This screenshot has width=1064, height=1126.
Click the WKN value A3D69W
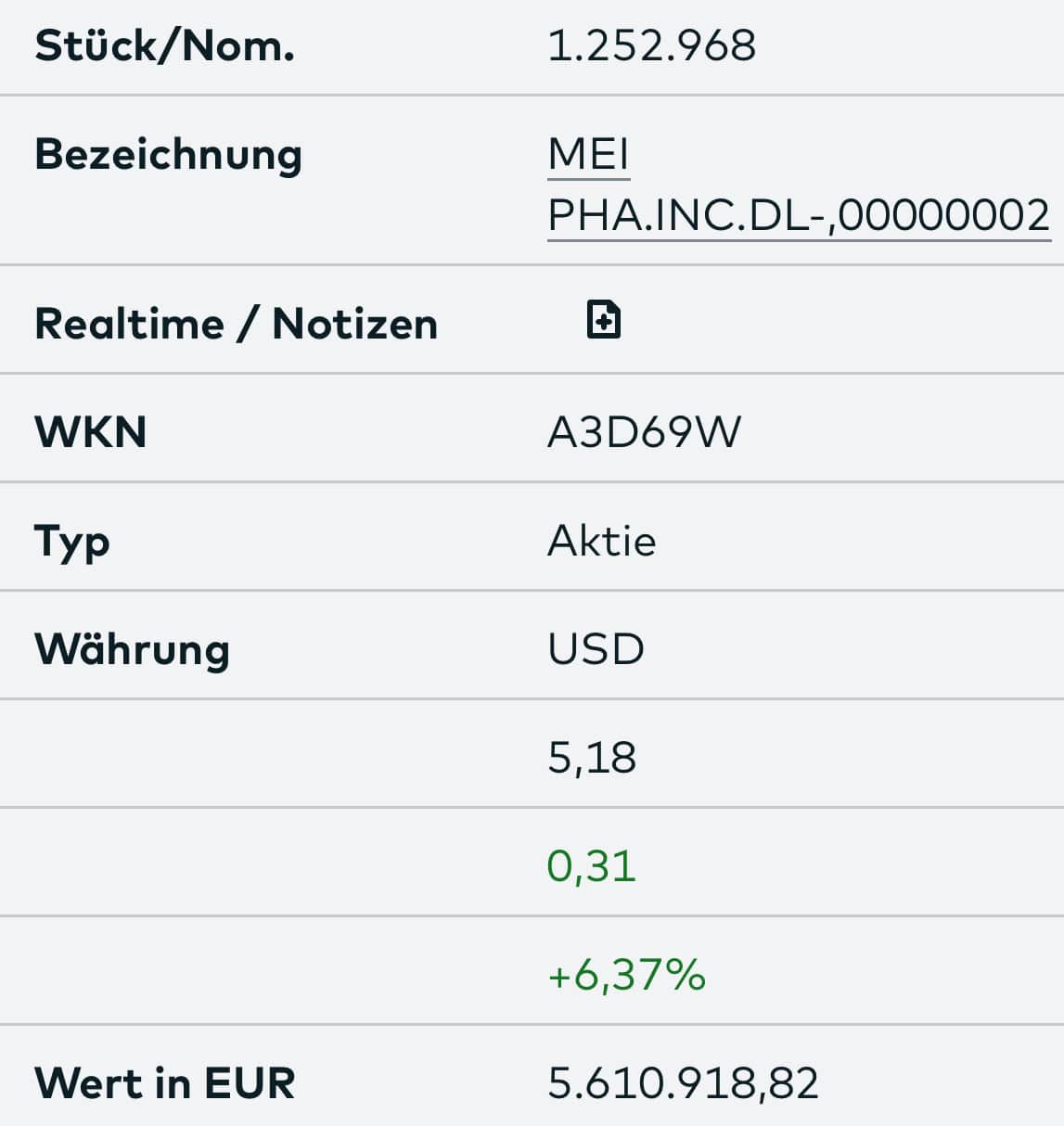tap(644, 432)
